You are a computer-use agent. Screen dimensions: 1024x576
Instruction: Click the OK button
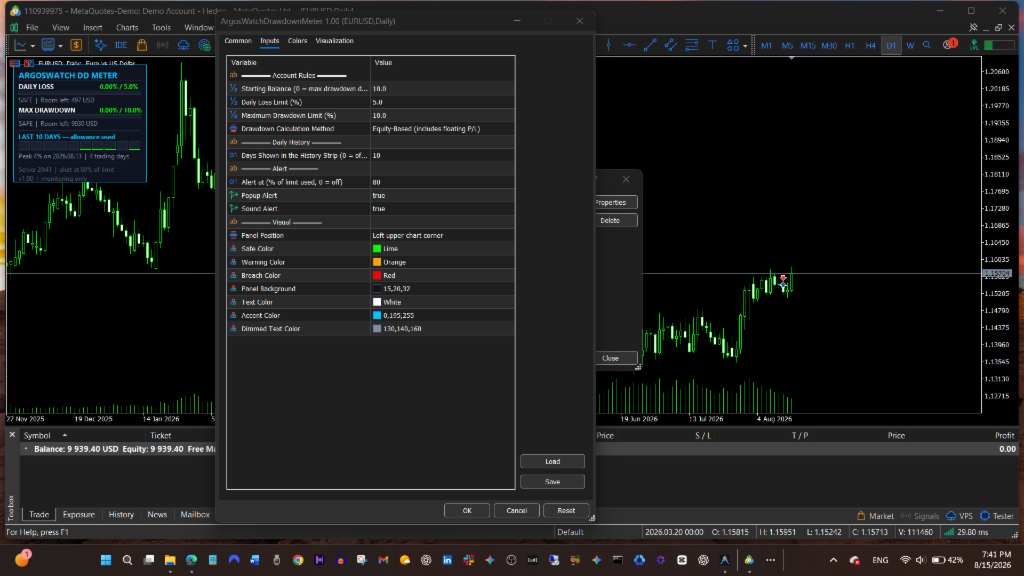tap(467, 511)
